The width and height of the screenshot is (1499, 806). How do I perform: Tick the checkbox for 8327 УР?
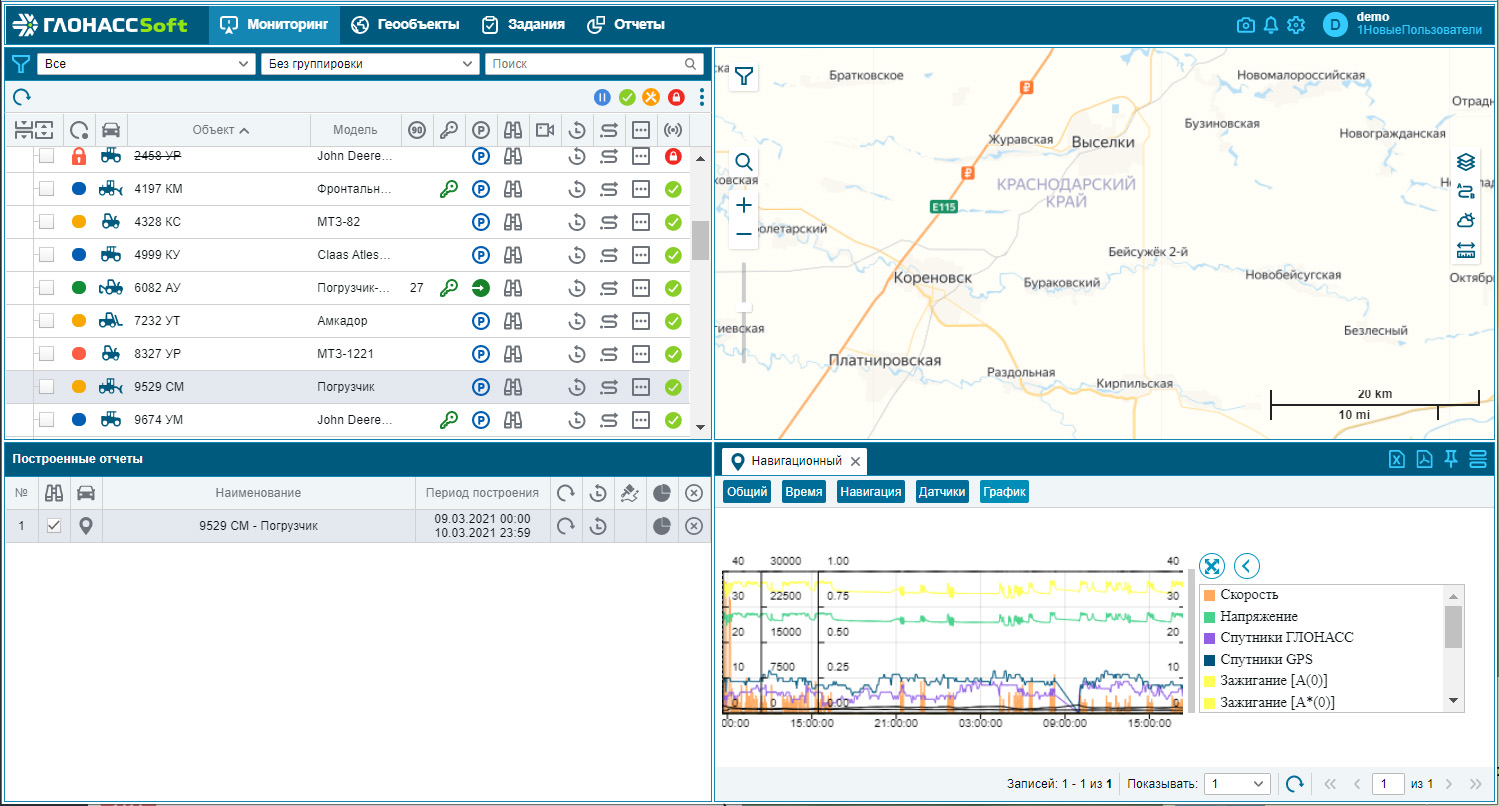pyautogui.click(x=46, y=353)
